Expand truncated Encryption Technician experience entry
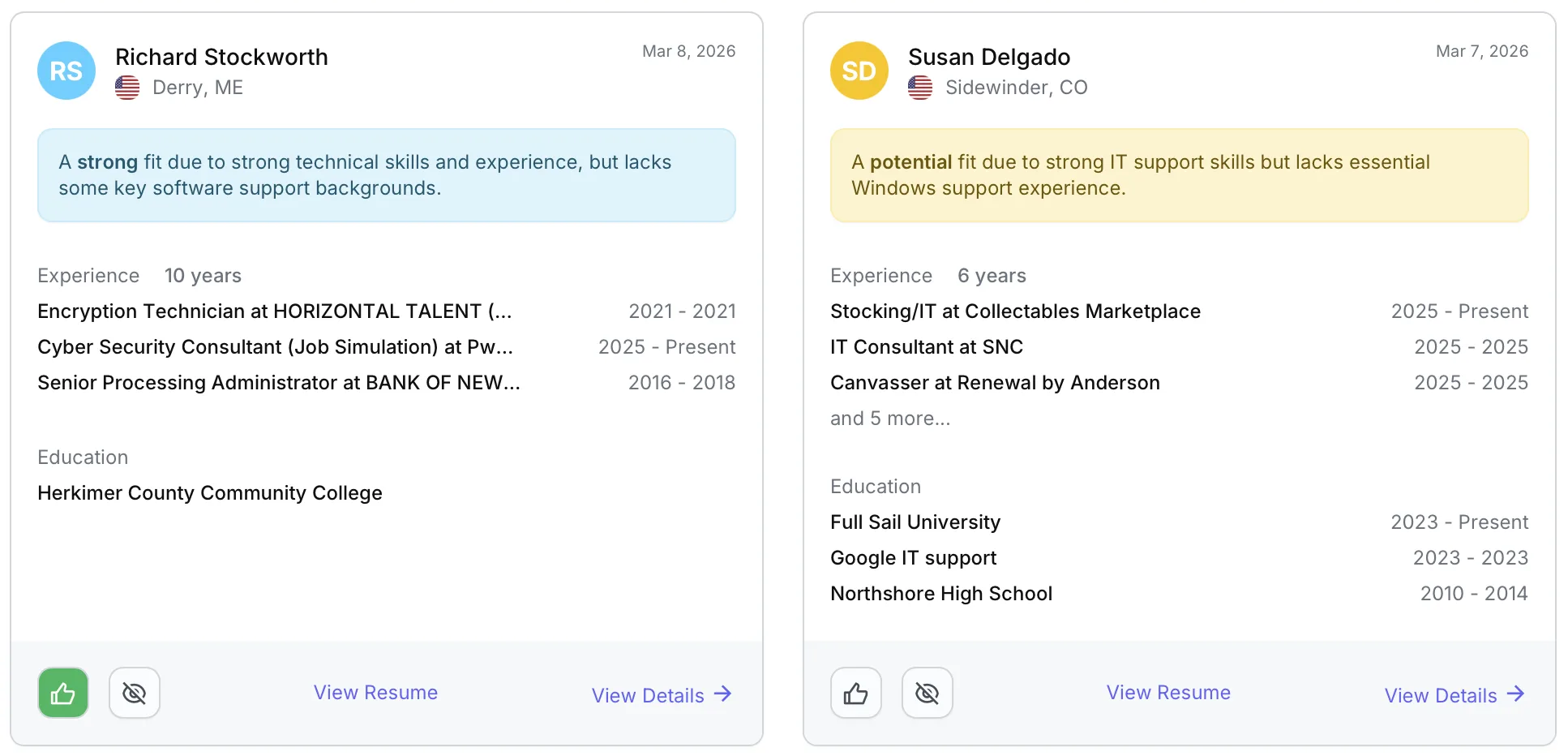The height and width of the screenshot is (756, 1568). [274, 311]
